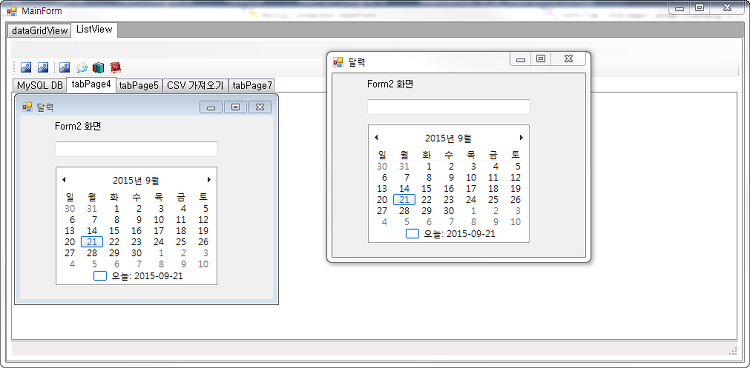This screenshot has width=750, height=368.
Task: Click the image icon right after the toolbar separator
Action: click(65, 67)
